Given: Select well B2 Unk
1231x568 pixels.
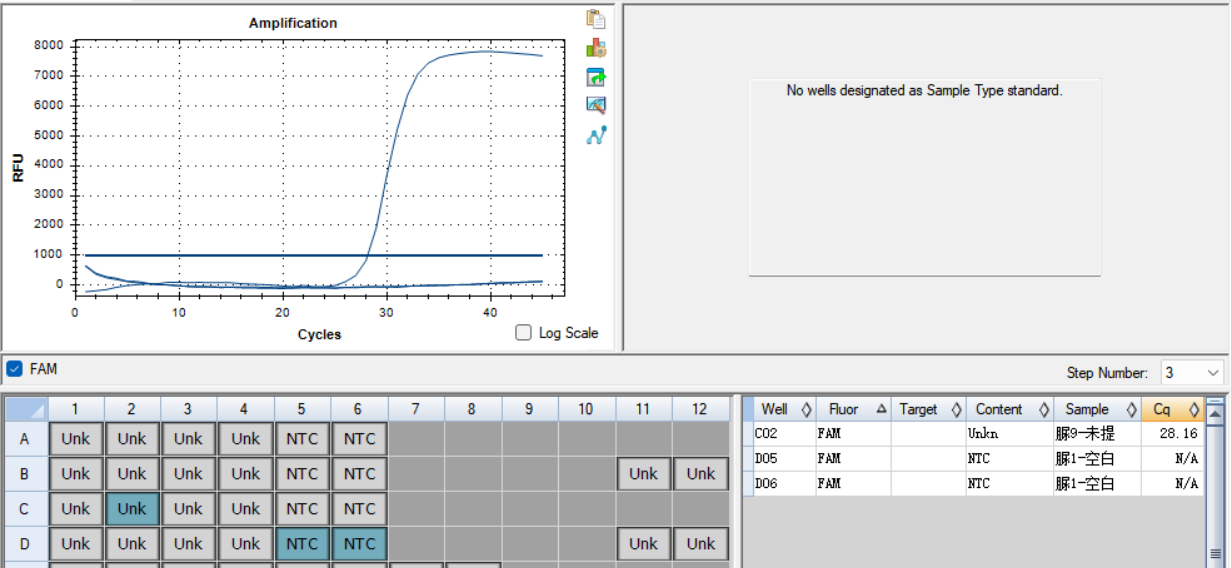Looking at the screenshot, I should click(x=132, y=474).
